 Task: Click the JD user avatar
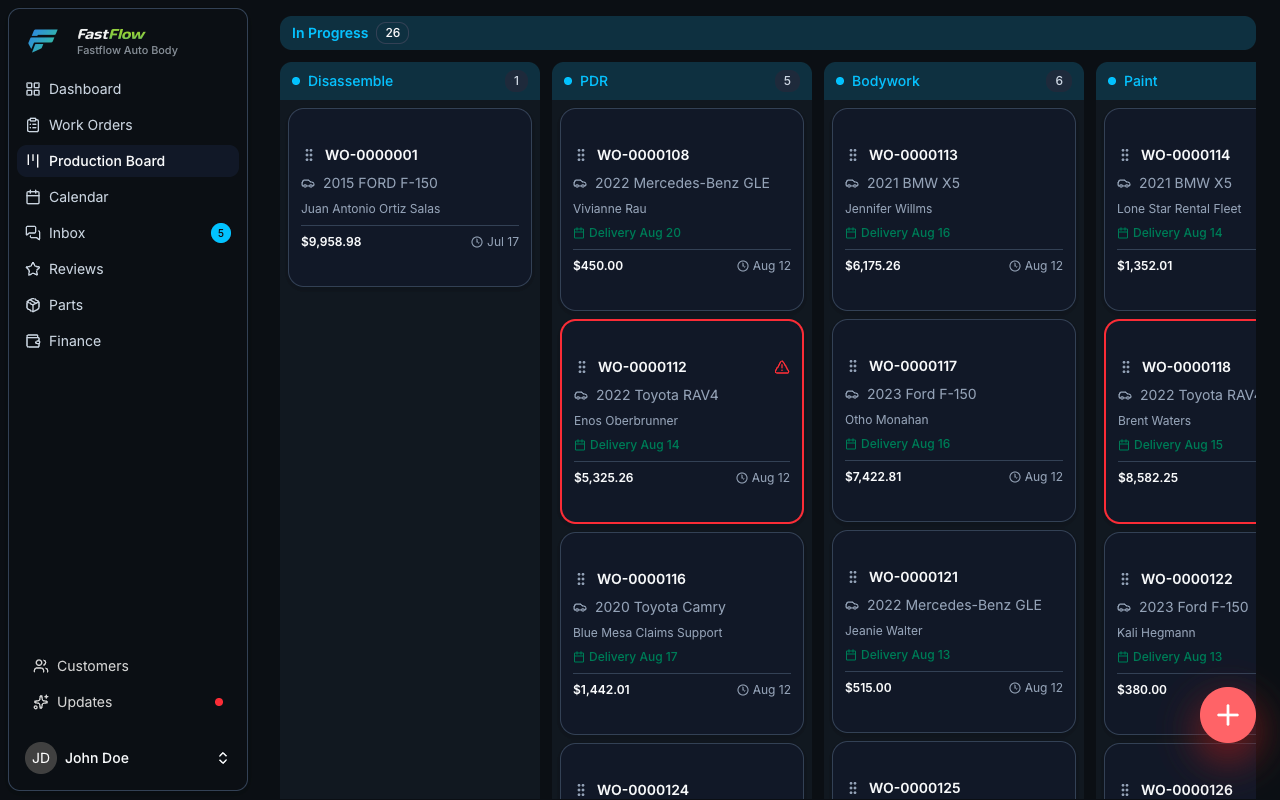pyautogui.click(x=41, y=758)
